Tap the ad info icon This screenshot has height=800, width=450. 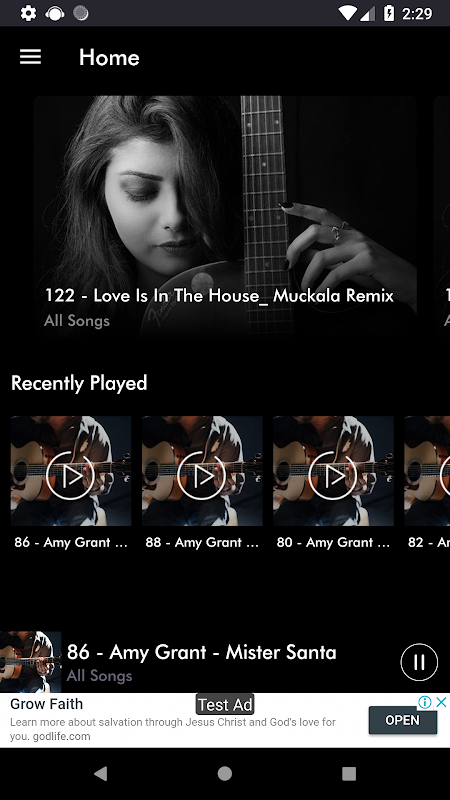pyautogui.click(x=424, y=703)
